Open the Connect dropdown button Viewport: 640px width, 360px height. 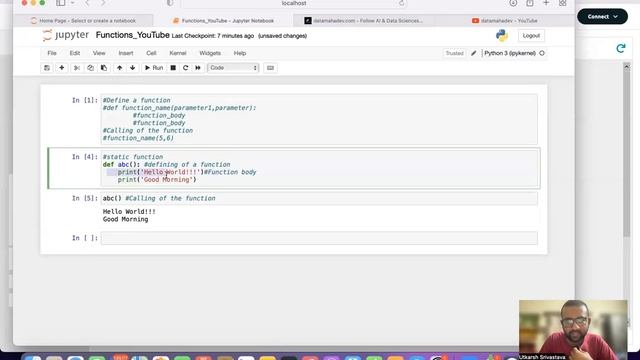(602, 16)
